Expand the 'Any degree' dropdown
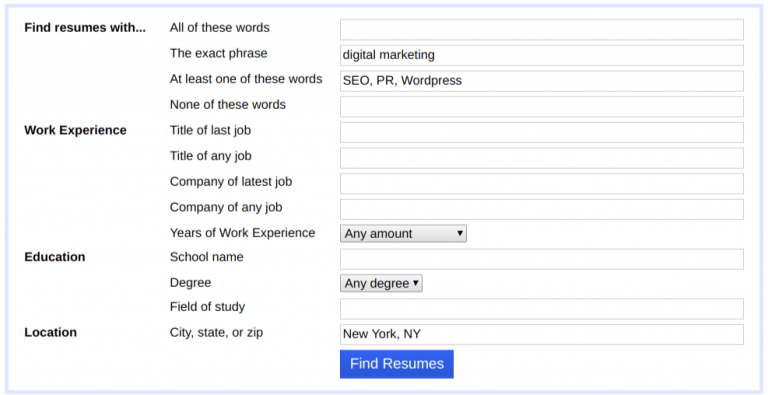 pyautogui.click(x=381, y=283)
